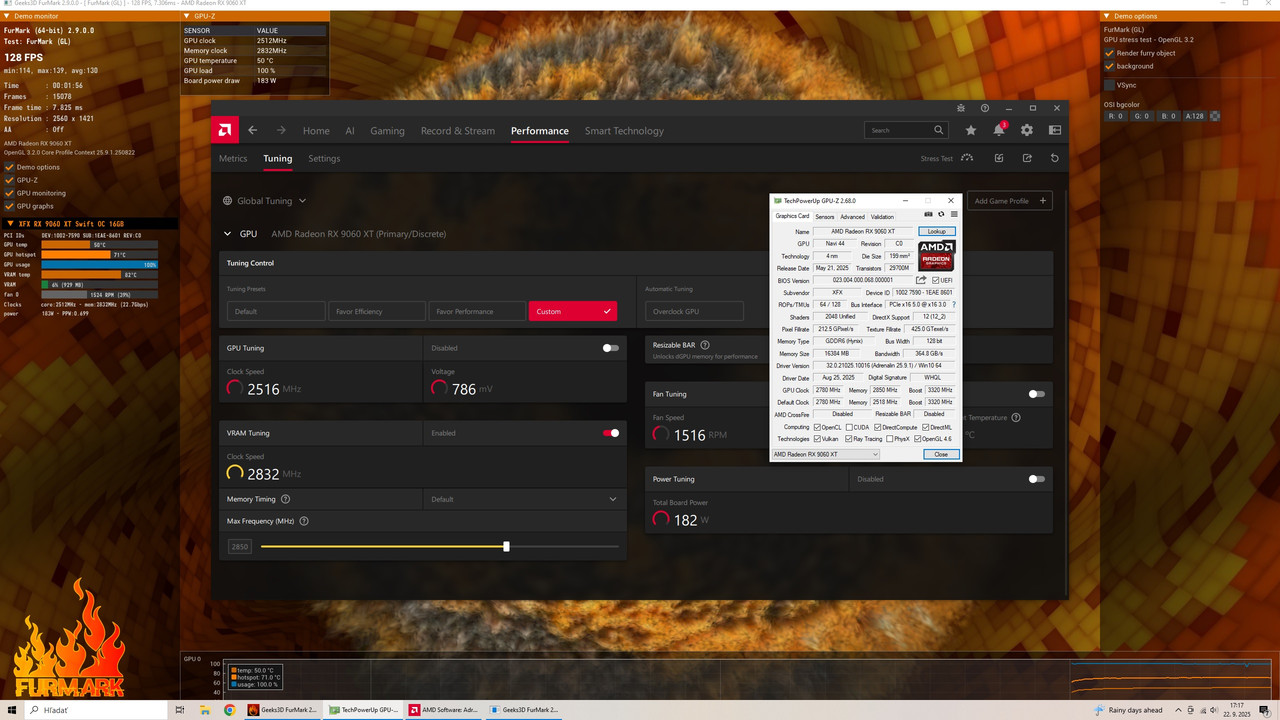The image size is (1280, 720).
Task: Click the Close button in GPU-Z
Action: [941, 454]
